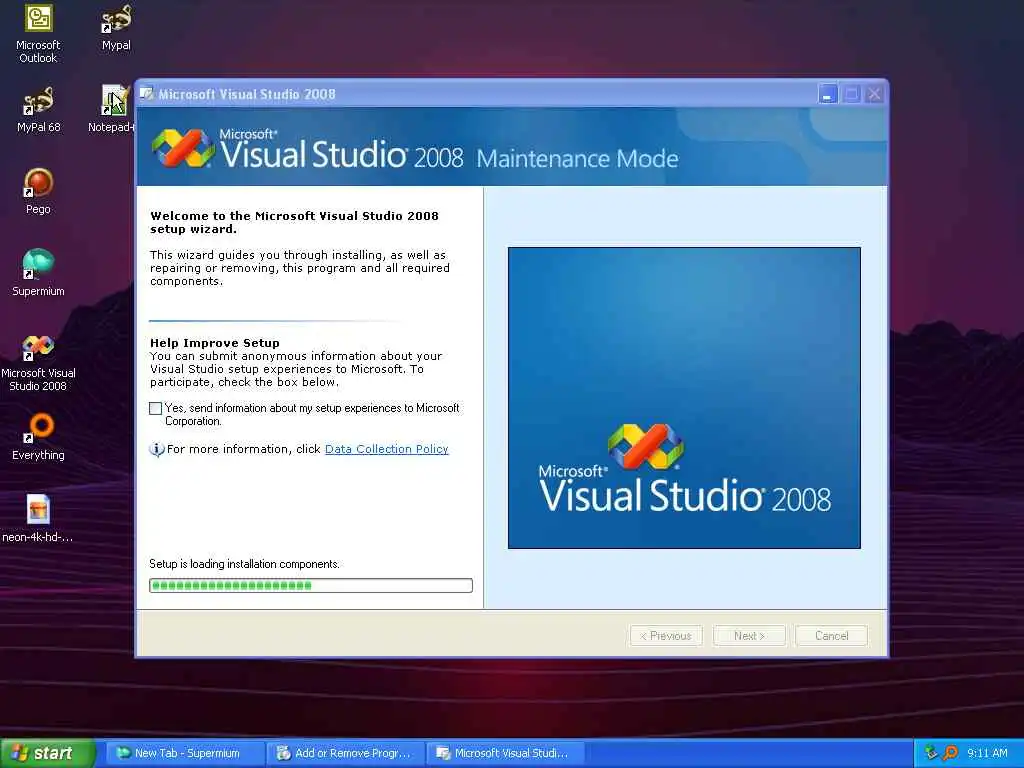Screen dimensions: 1024x768
Task: Cancel the Visual Studio setup wizard
Action: tap(831, 635)
